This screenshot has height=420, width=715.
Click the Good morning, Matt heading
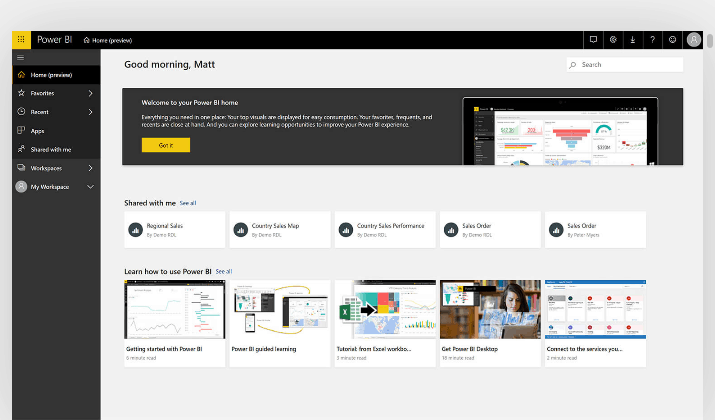point(170,65)
